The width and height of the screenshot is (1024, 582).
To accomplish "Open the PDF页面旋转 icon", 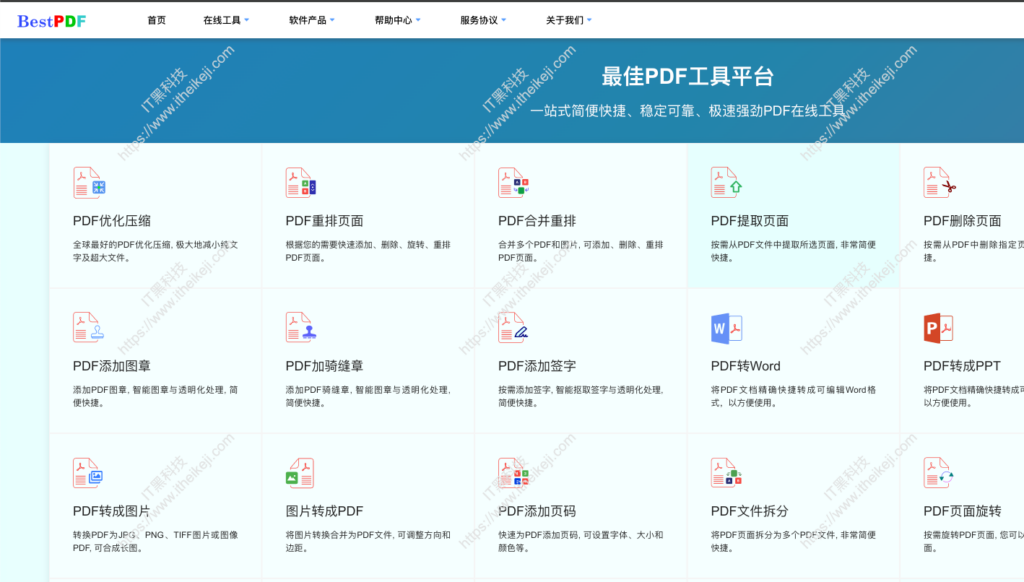I will tap(938, 470).
